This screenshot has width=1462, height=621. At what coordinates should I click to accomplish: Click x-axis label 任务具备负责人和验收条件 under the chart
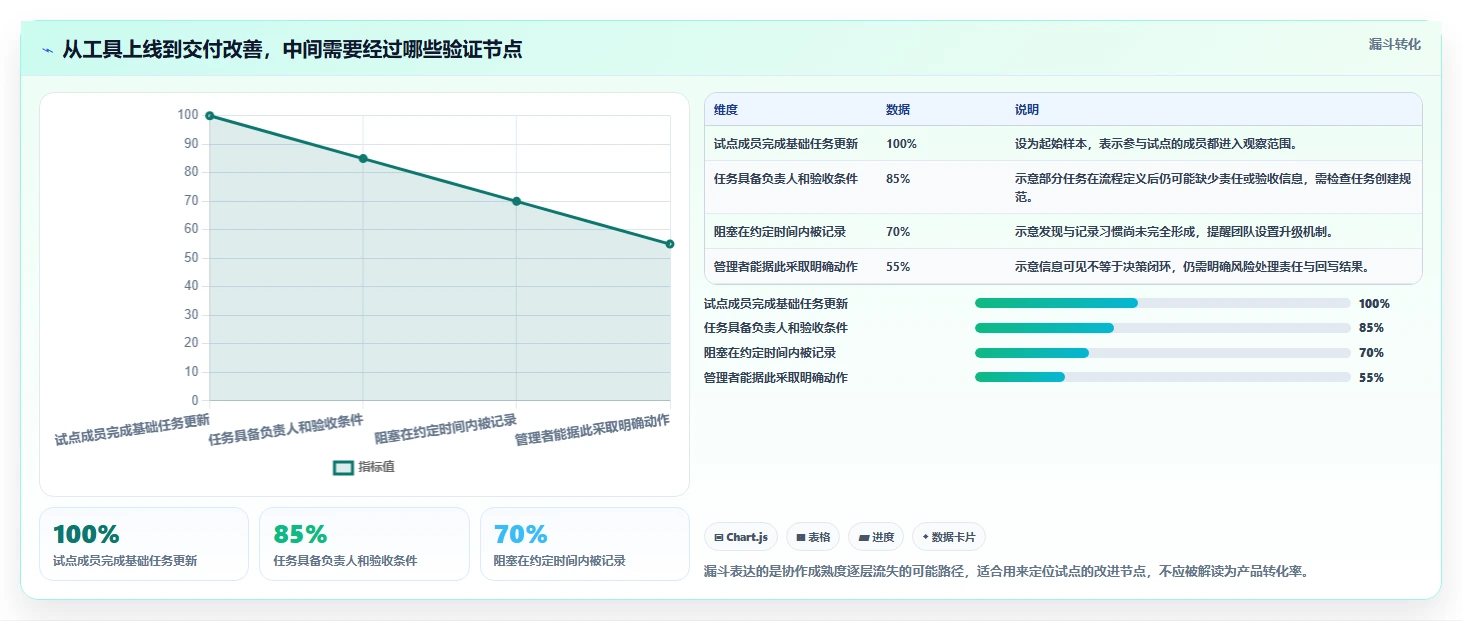pyautogui.click(x=286, y=430)
